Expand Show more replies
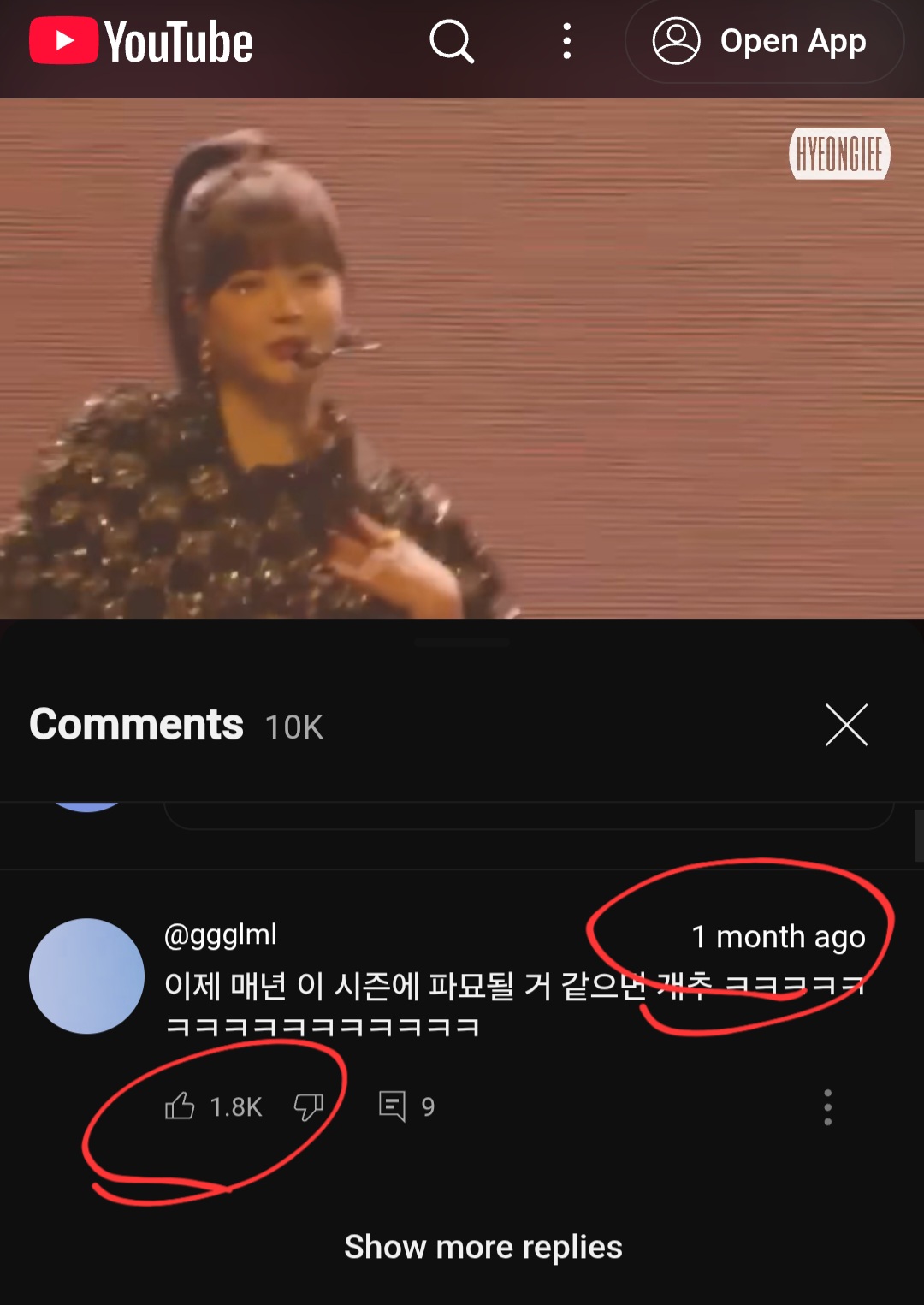This screenshot has width=924, height=1305. point(483,1247)
